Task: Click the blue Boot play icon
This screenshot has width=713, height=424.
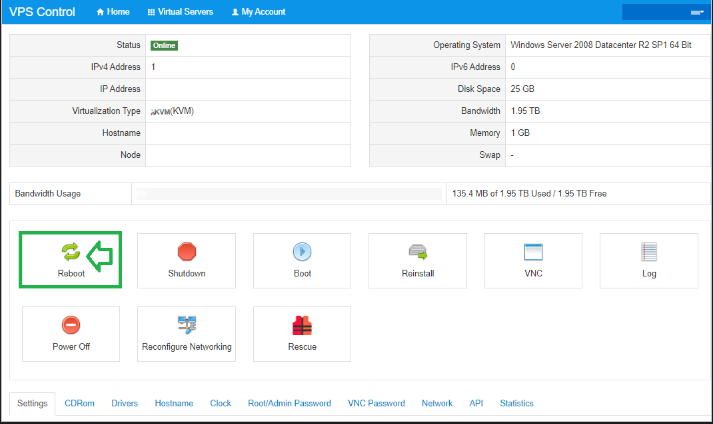Action: [302, 252]
